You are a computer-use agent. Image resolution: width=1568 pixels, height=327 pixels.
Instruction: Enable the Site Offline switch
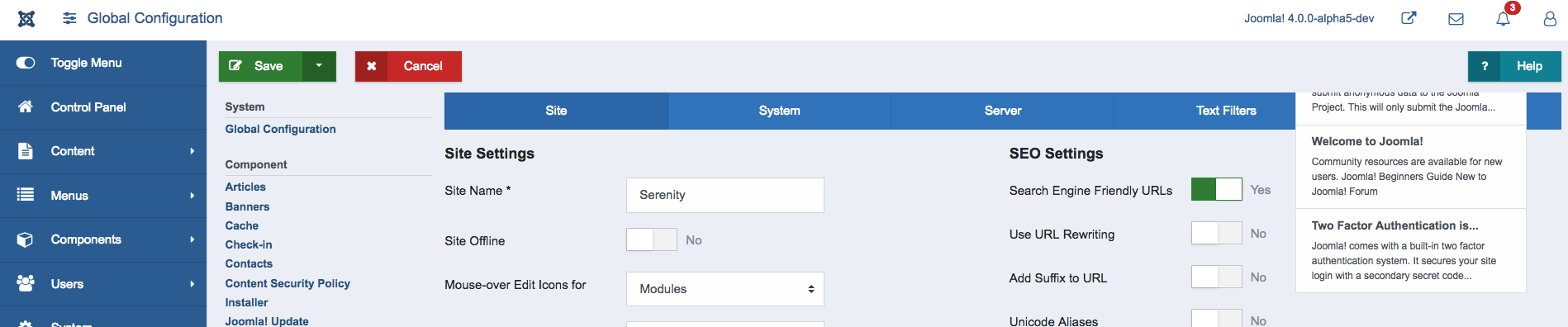click(x=652, y=239)
